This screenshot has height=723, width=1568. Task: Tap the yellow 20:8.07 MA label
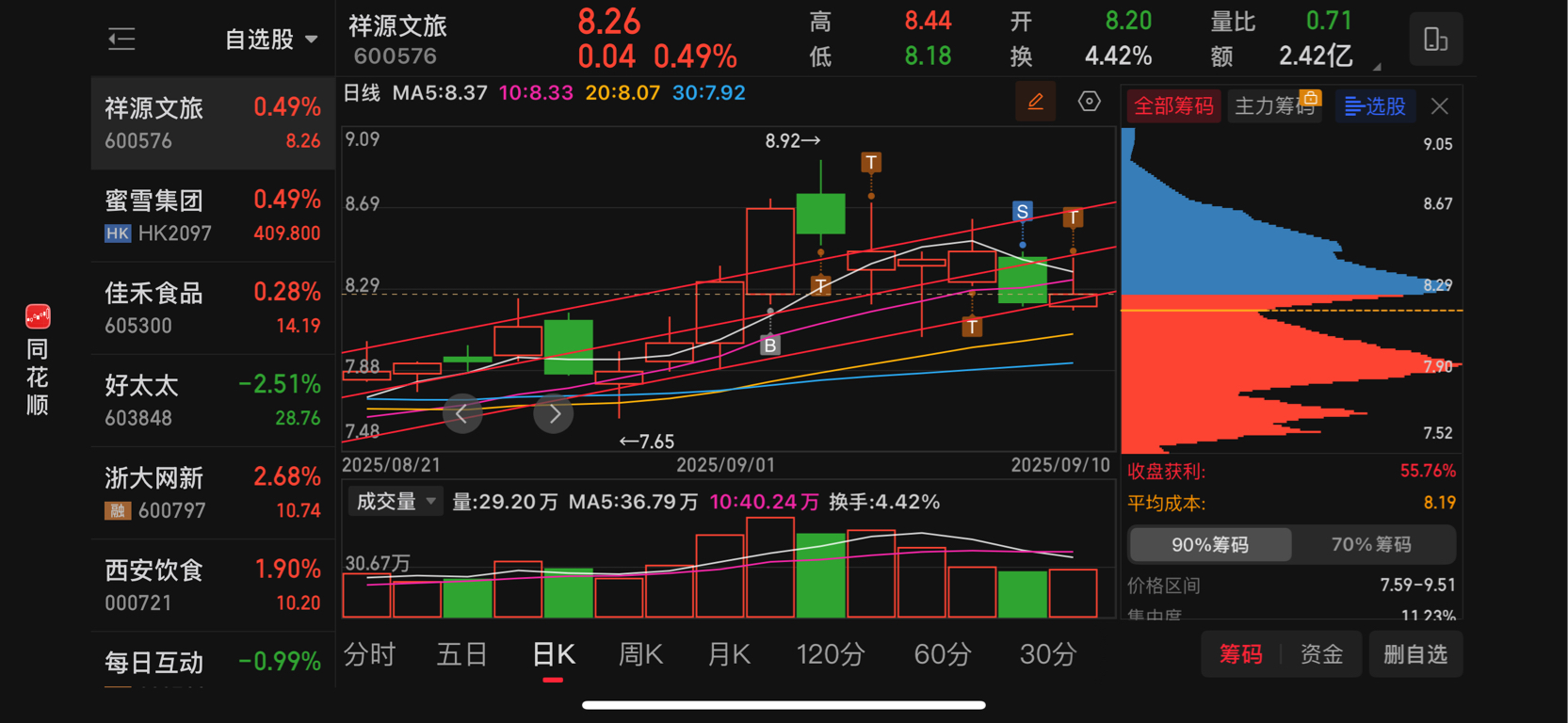tap(622, 93)
